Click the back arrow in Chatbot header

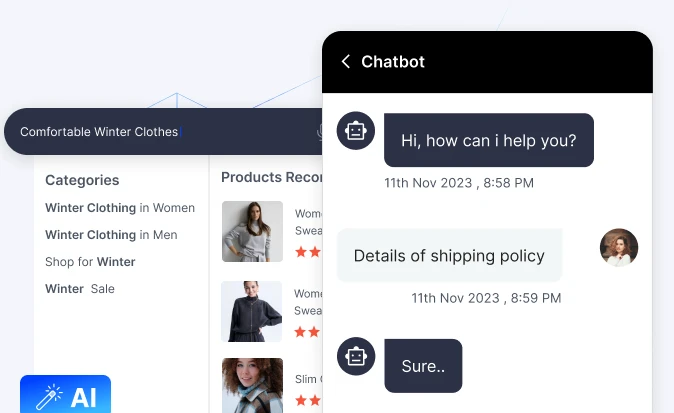346,62
